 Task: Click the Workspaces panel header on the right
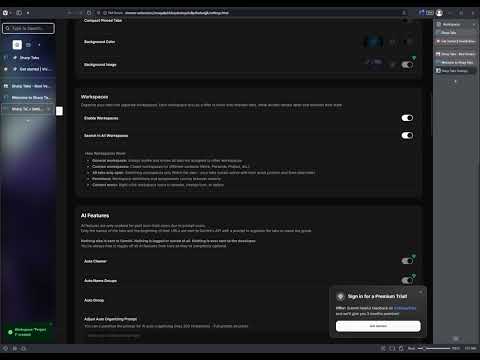452,24
